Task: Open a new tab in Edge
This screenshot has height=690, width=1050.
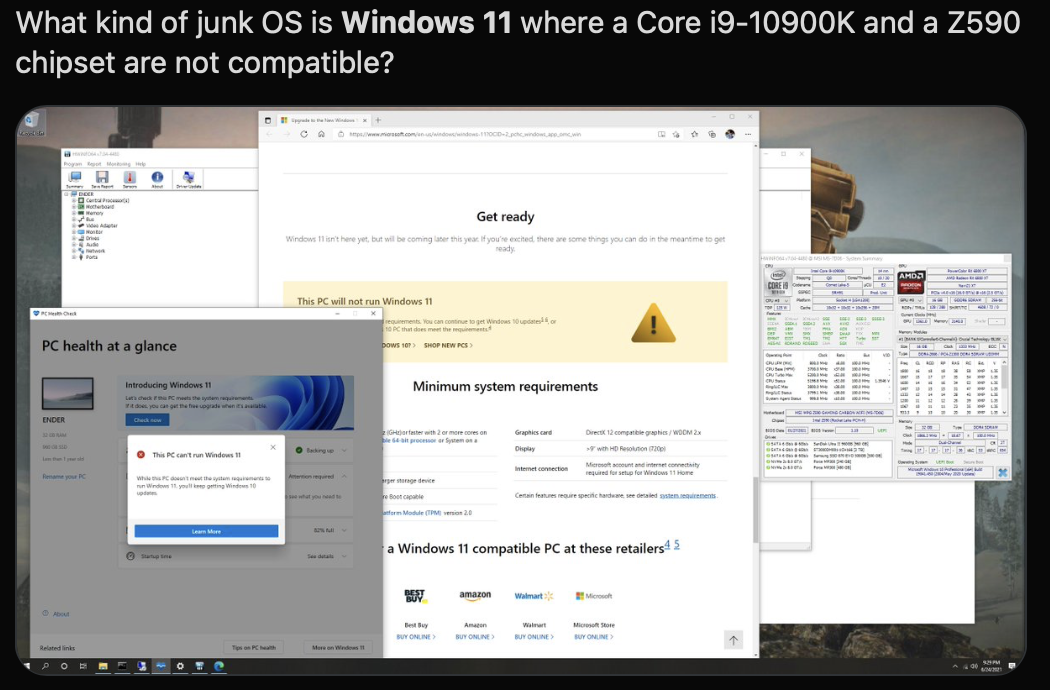Action: coord(378,121)
